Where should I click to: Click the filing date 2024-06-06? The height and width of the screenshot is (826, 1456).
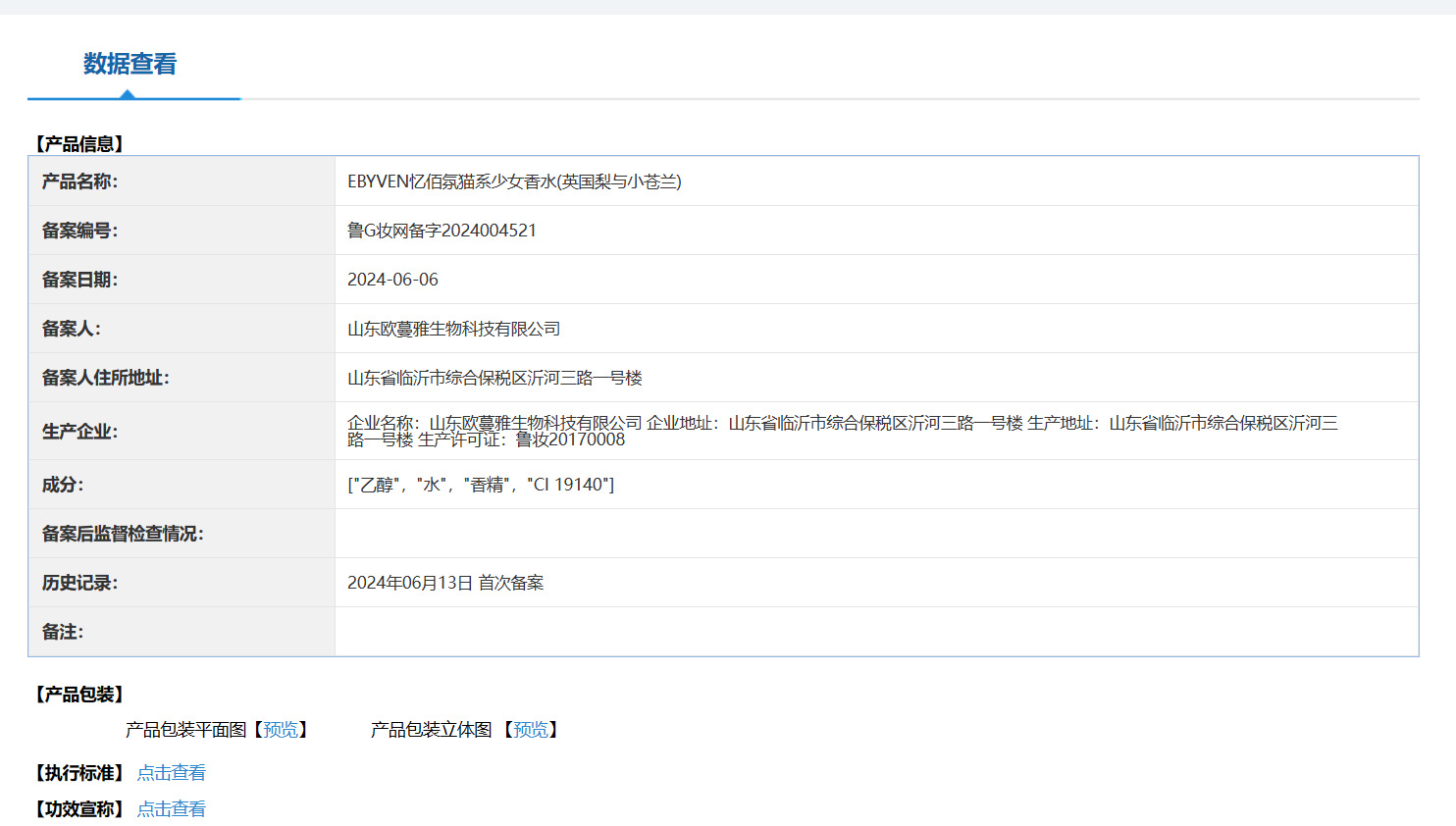tap(392, 280)
